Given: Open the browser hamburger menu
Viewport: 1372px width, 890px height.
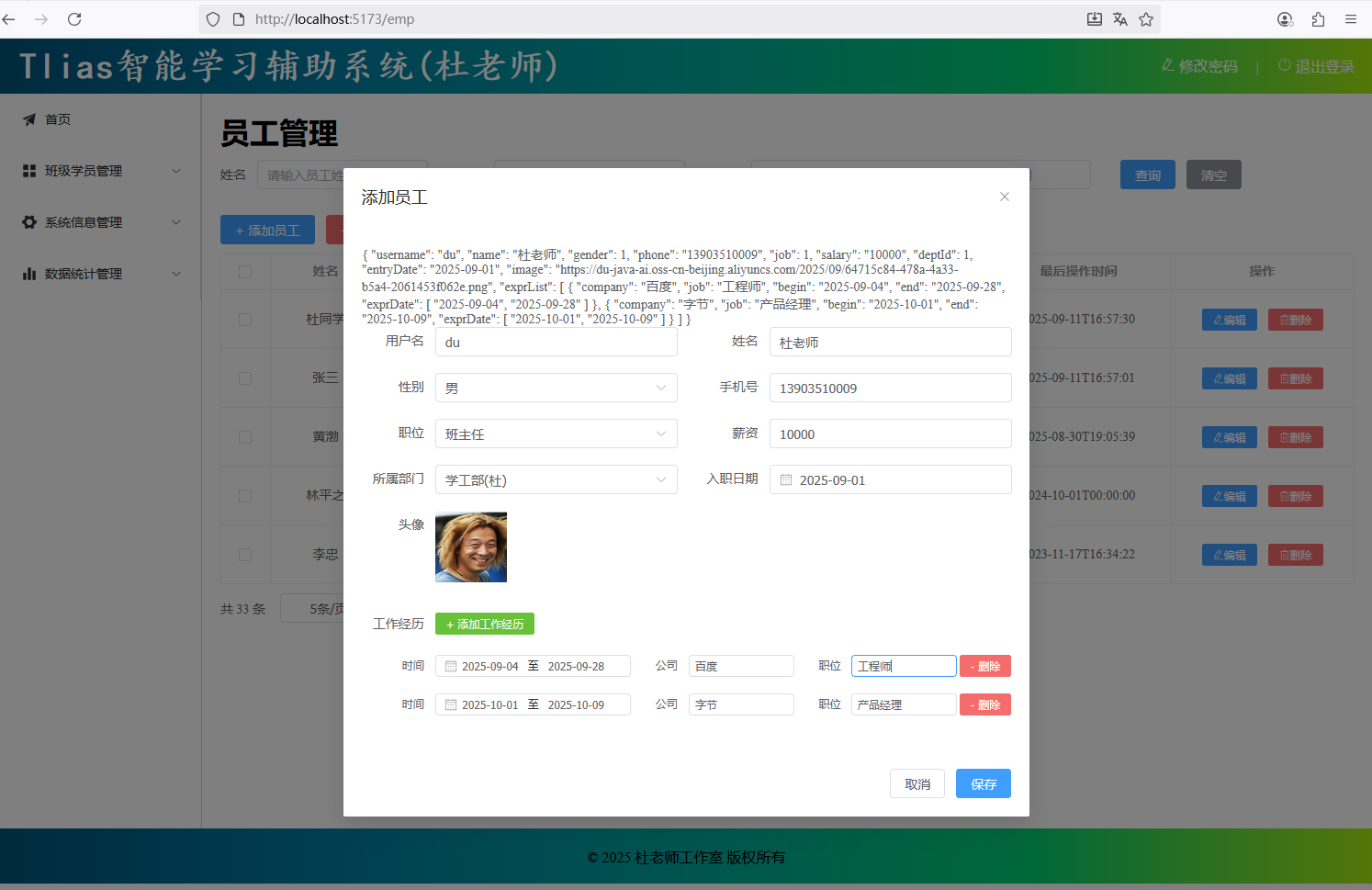Looking at the screenshot, I should tap(1351, 19).
